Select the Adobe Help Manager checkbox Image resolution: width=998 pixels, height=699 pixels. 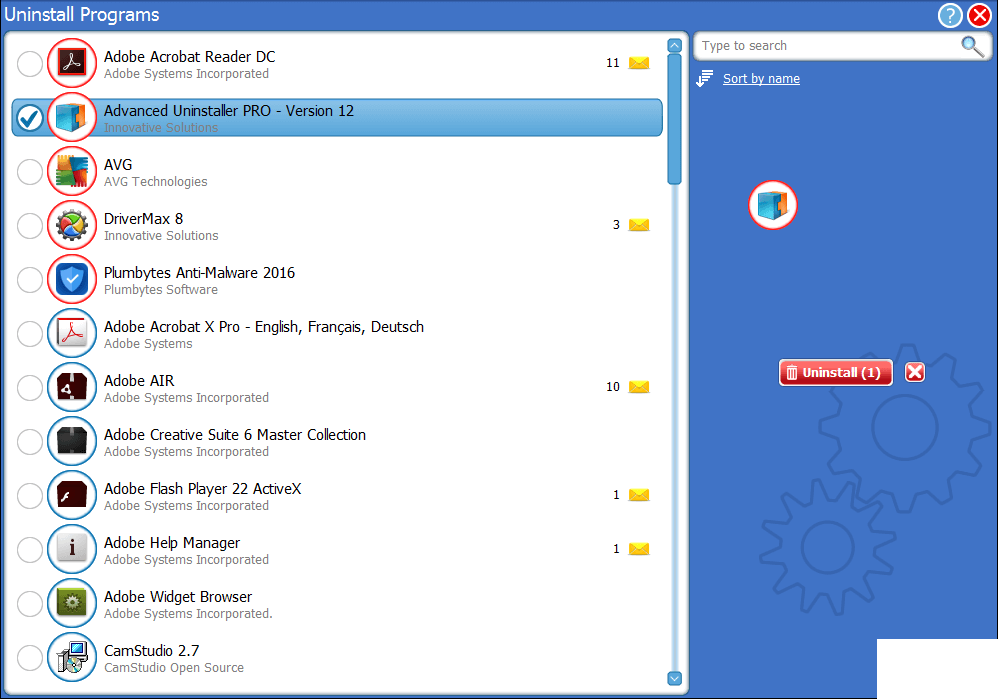point(30,550)
